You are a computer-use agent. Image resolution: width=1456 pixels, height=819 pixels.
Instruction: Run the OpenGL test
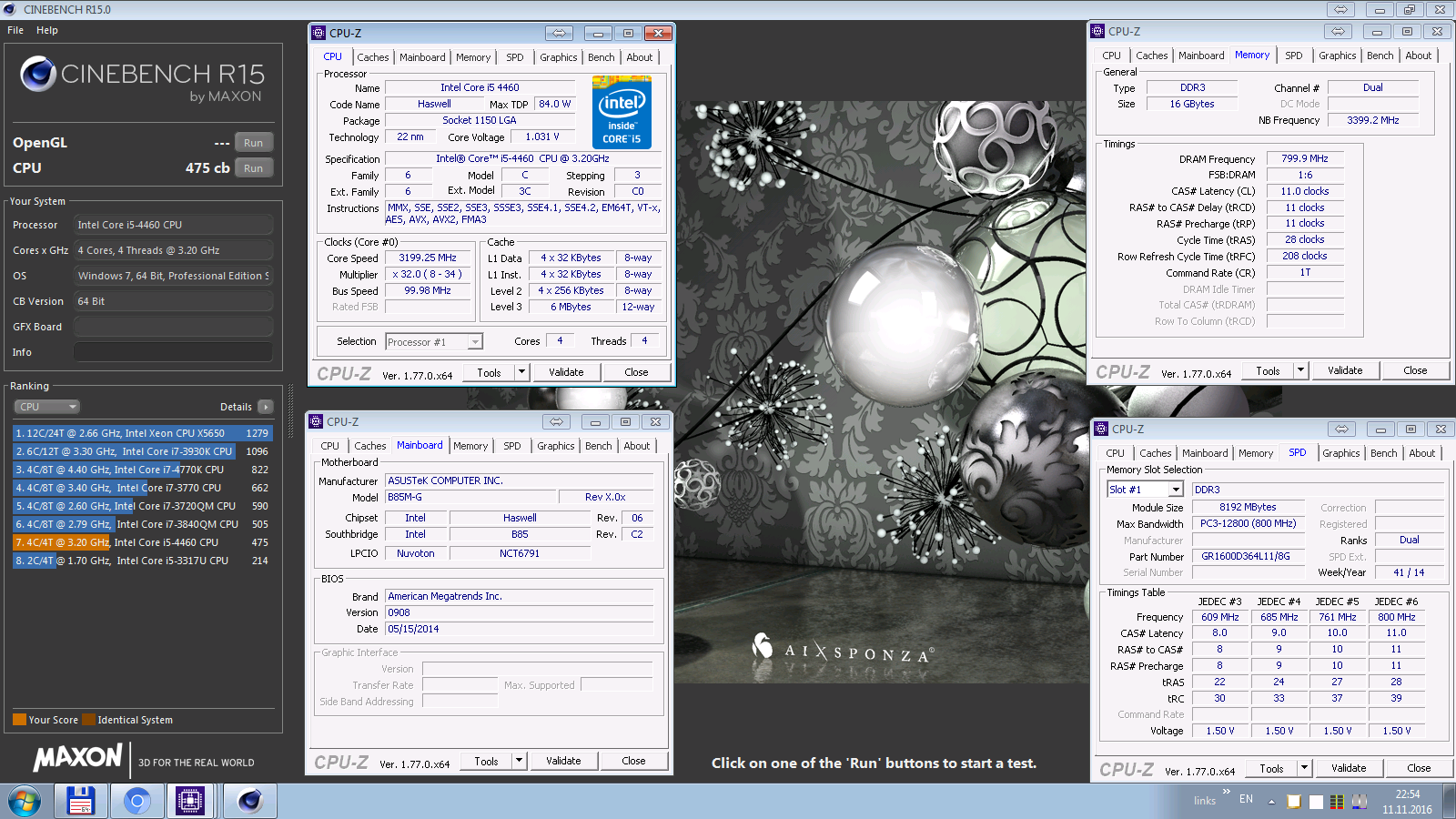tap(253, 143)
